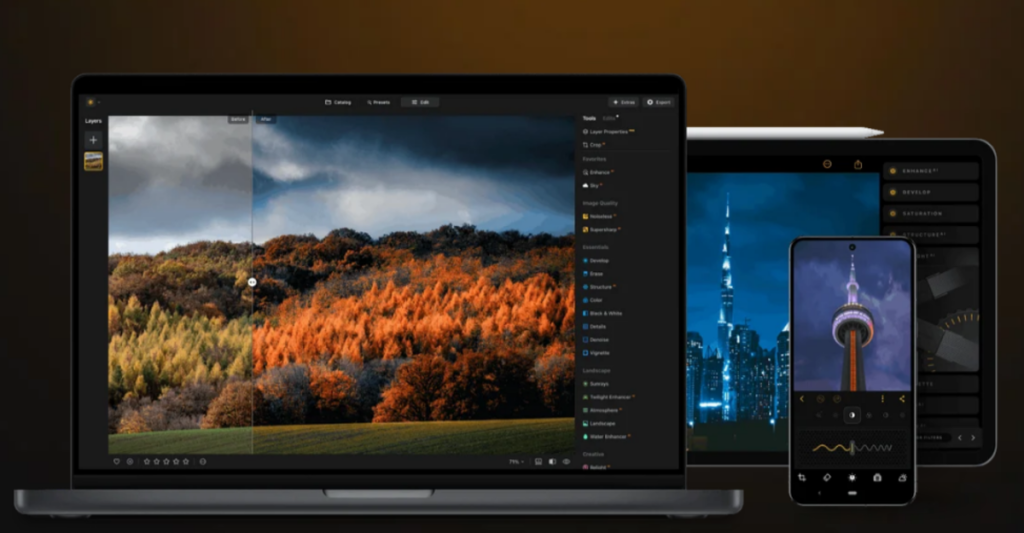
Task: Expand the STRUCTURE panel on the tablet
Action: 931,234
